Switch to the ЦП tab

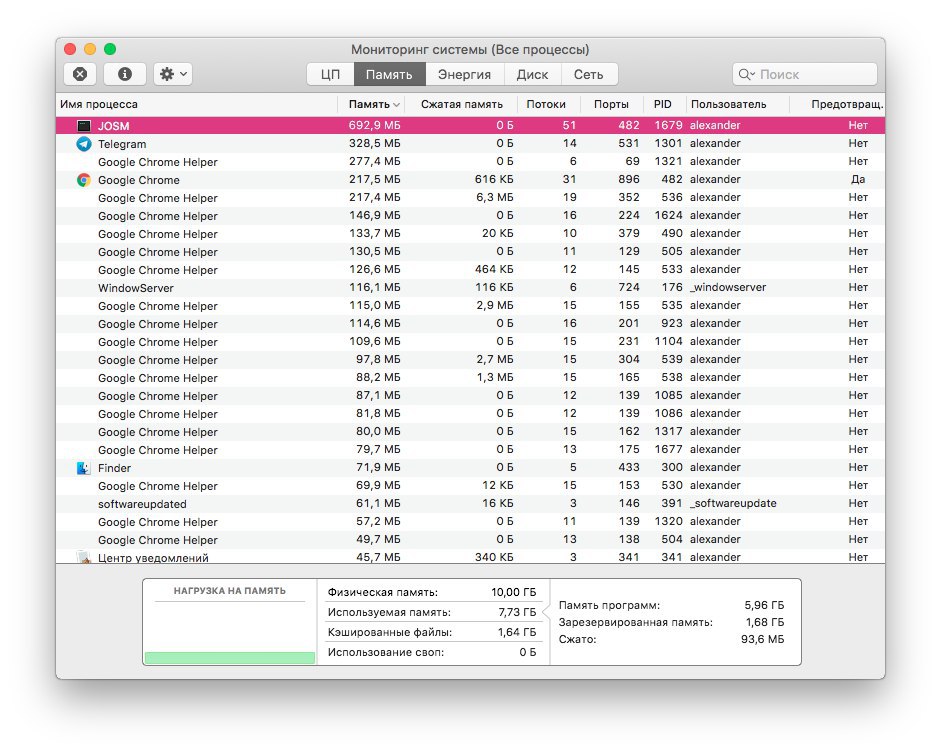[x=330, y=74]
